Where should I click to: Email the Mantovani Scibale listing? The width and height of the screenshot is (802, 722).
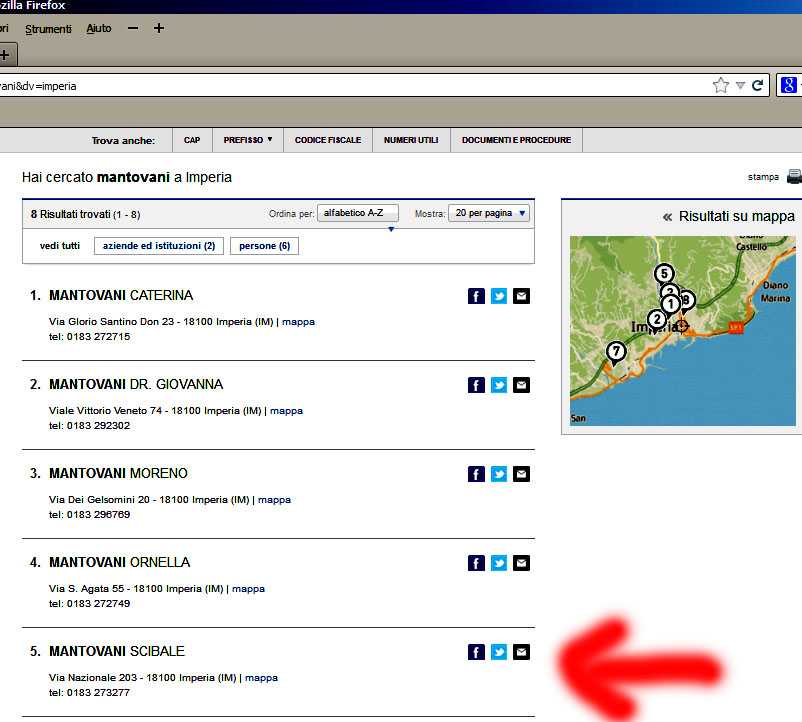coord(521,652)
